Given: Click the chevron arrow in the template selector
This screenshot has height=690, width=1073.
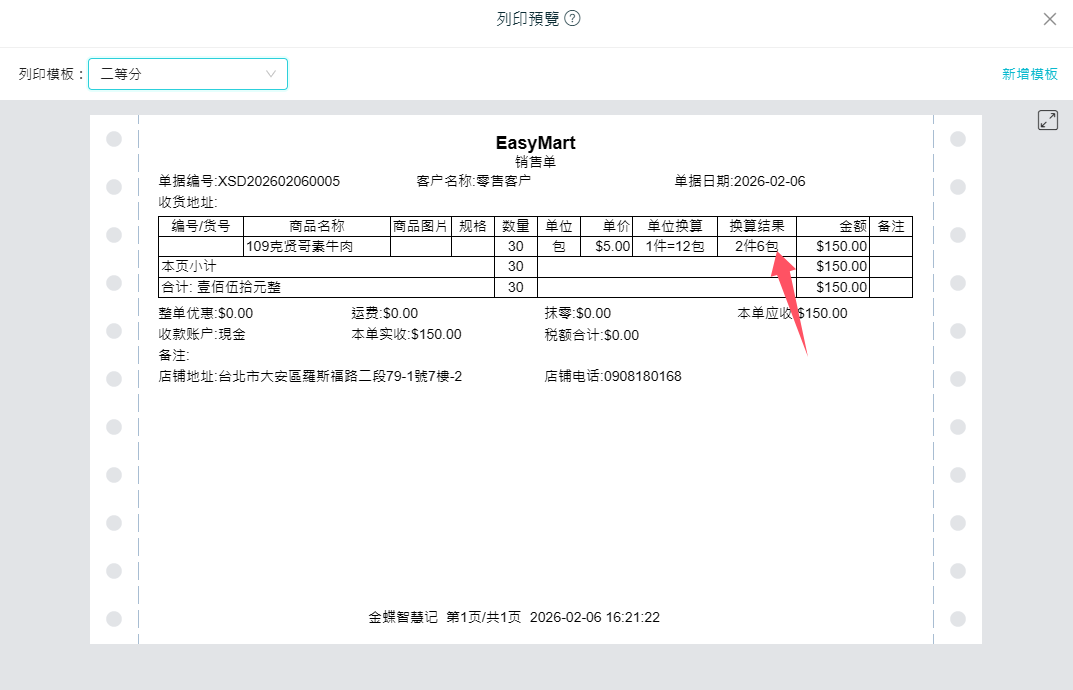Looking at the screenshot, I should [271, 74].
